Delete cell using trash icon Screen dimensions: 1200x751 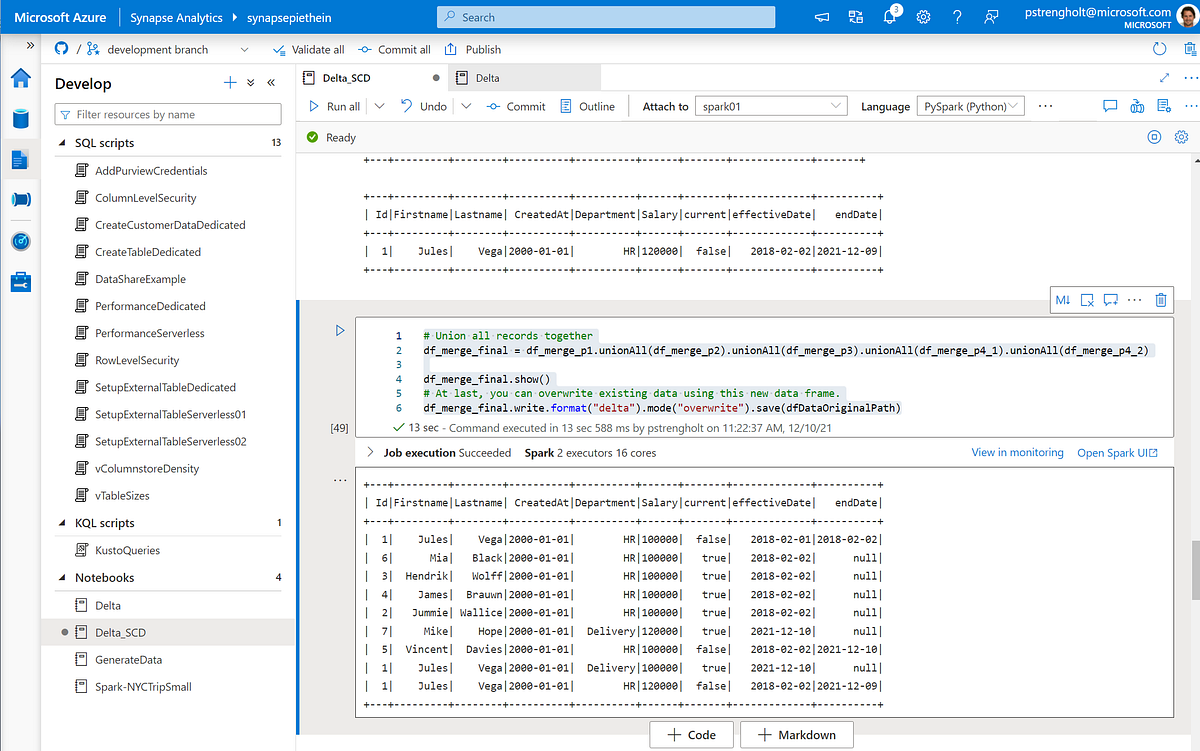coord(1160,299)
